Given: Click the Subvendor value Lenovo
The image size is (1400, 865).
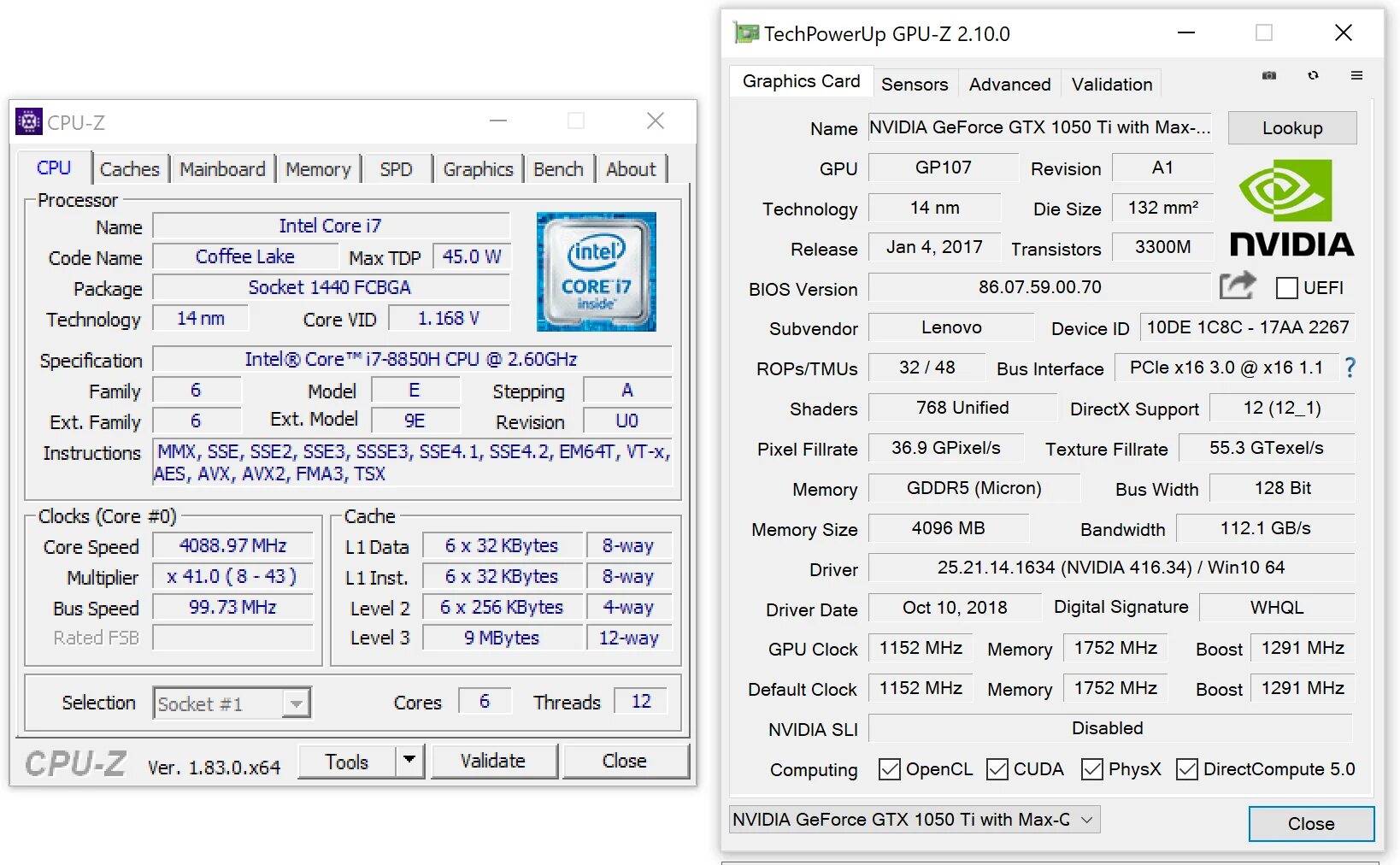Looking at the screenshot, I should point(951,327).
